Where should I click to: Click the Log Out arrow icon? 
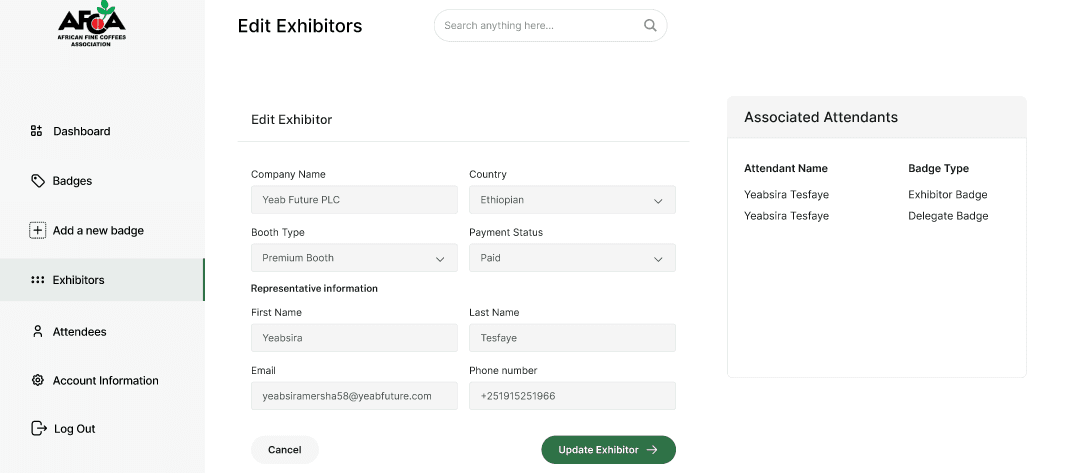tap(39, 428)
